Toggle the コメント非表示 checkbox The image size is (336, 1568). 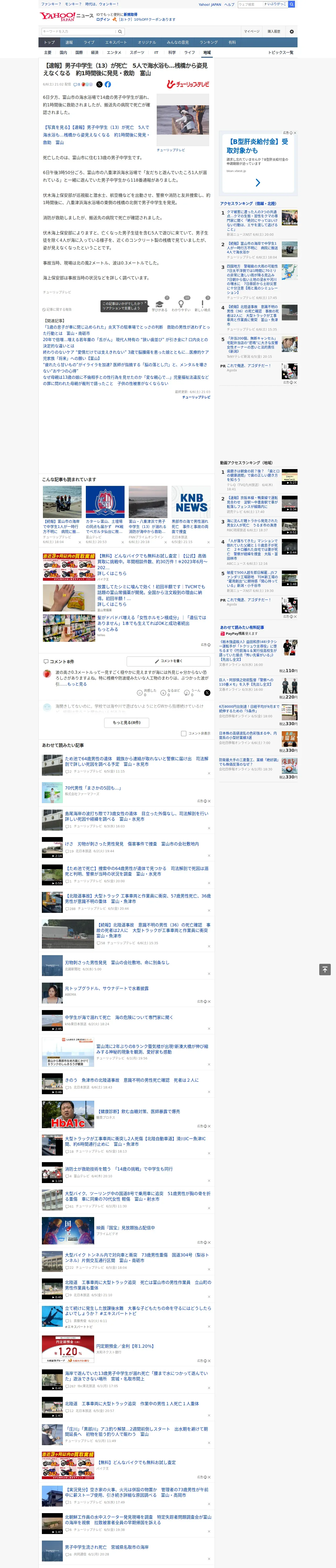tap(183, 734)
